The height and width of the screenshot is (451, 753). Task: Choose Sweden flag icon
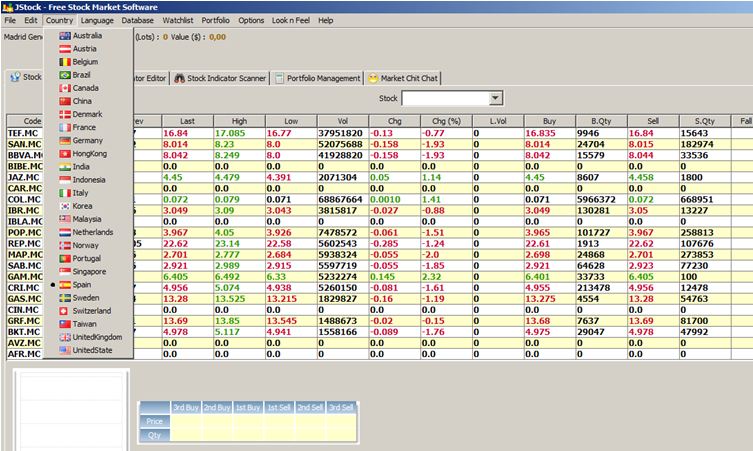(65, 298)
